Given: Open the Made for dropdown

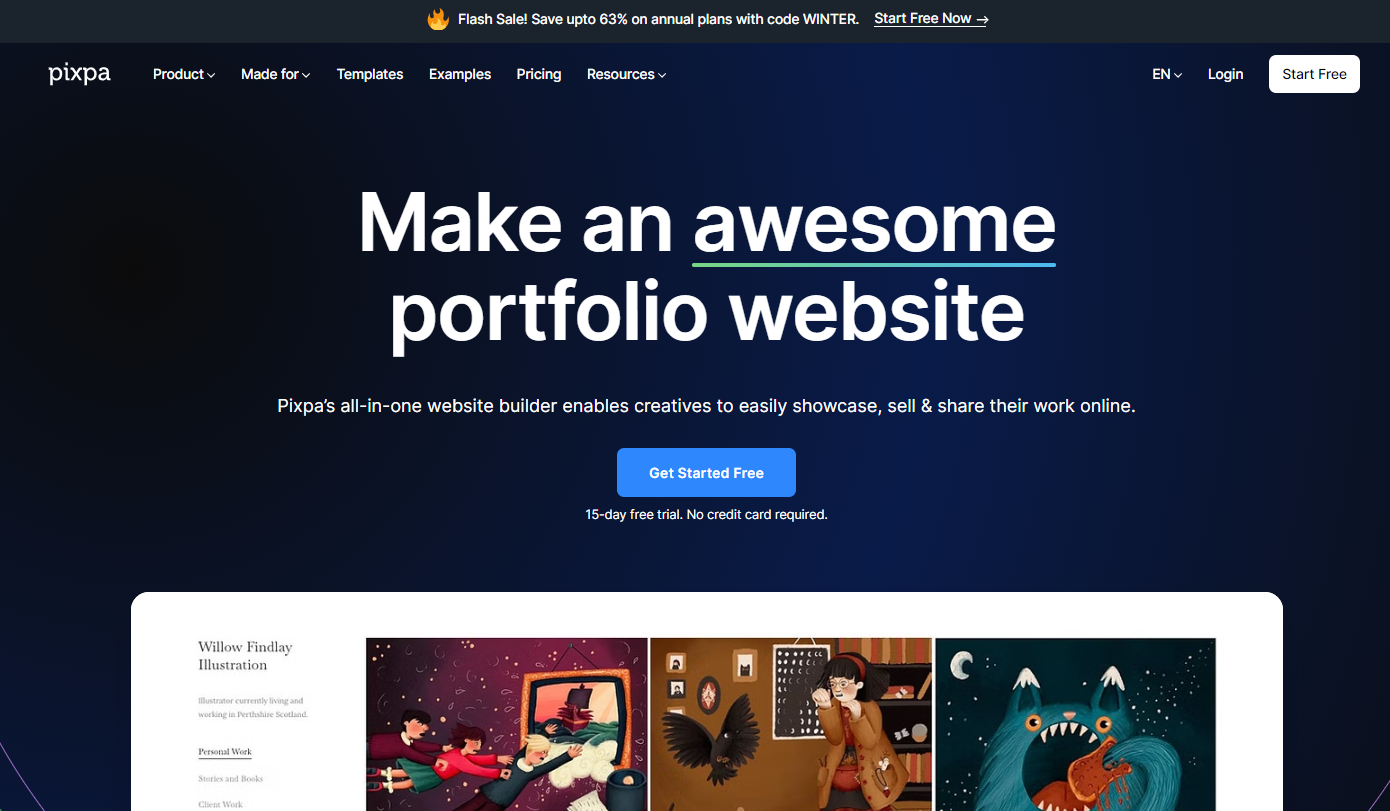Looking at the screenshot, I should 275,74.
